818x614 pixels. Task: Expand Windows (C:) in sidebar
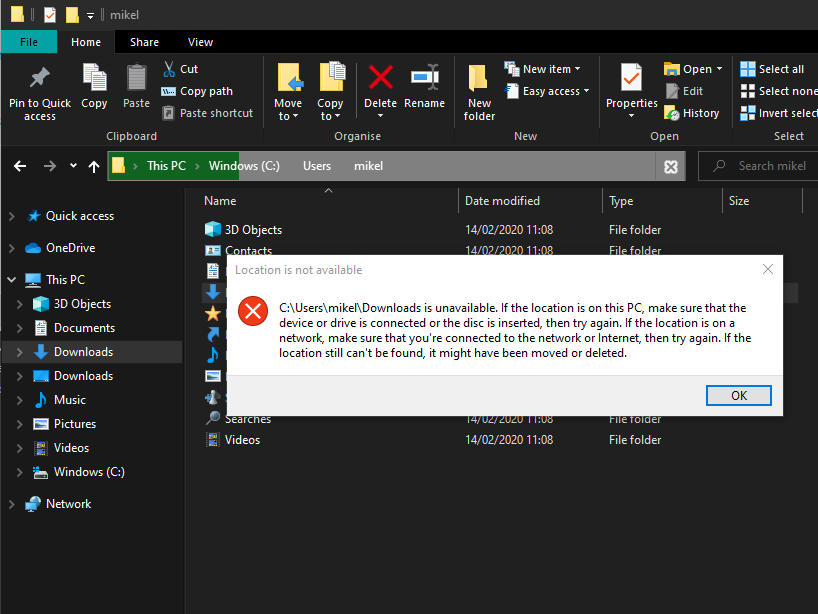click(x=20, y=472)
